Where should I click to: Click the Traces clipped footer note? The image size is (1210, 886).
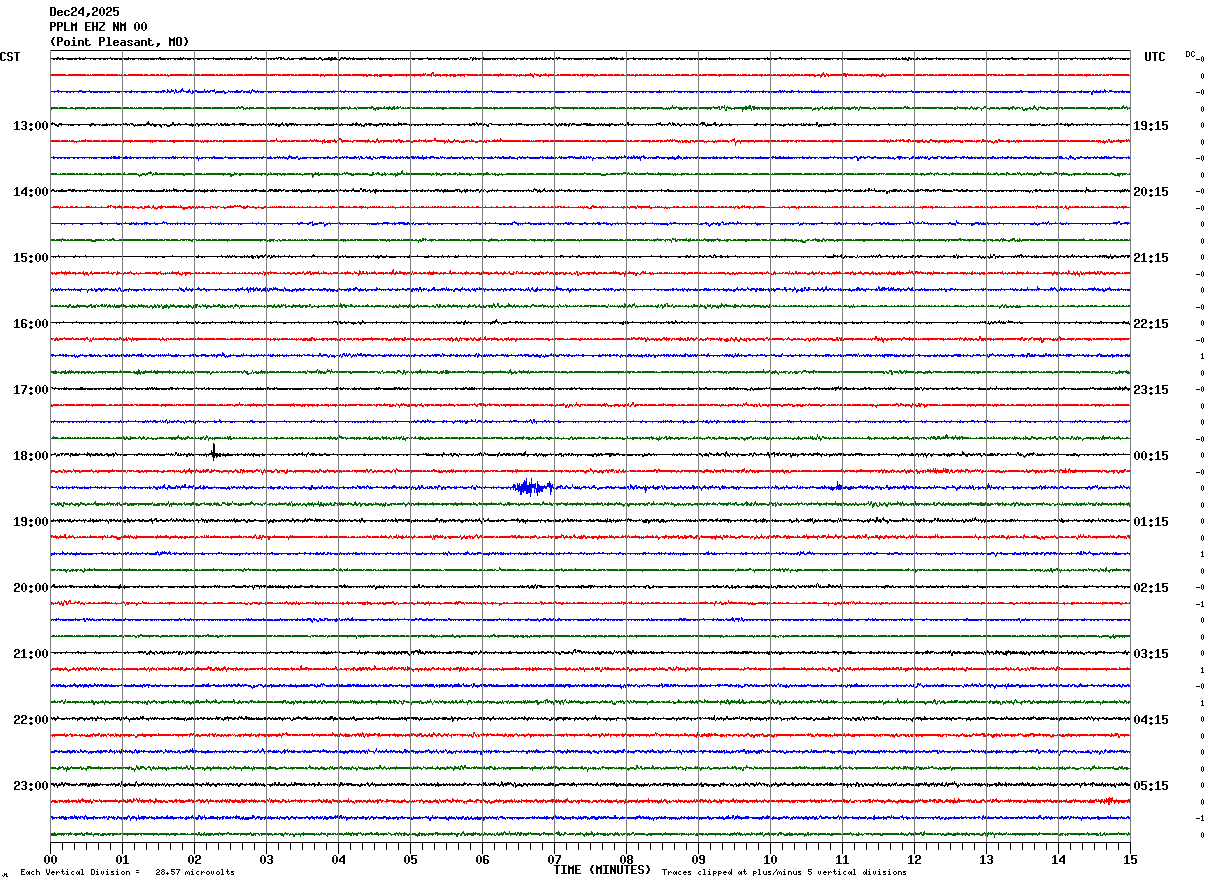click(x=784, y=873)
